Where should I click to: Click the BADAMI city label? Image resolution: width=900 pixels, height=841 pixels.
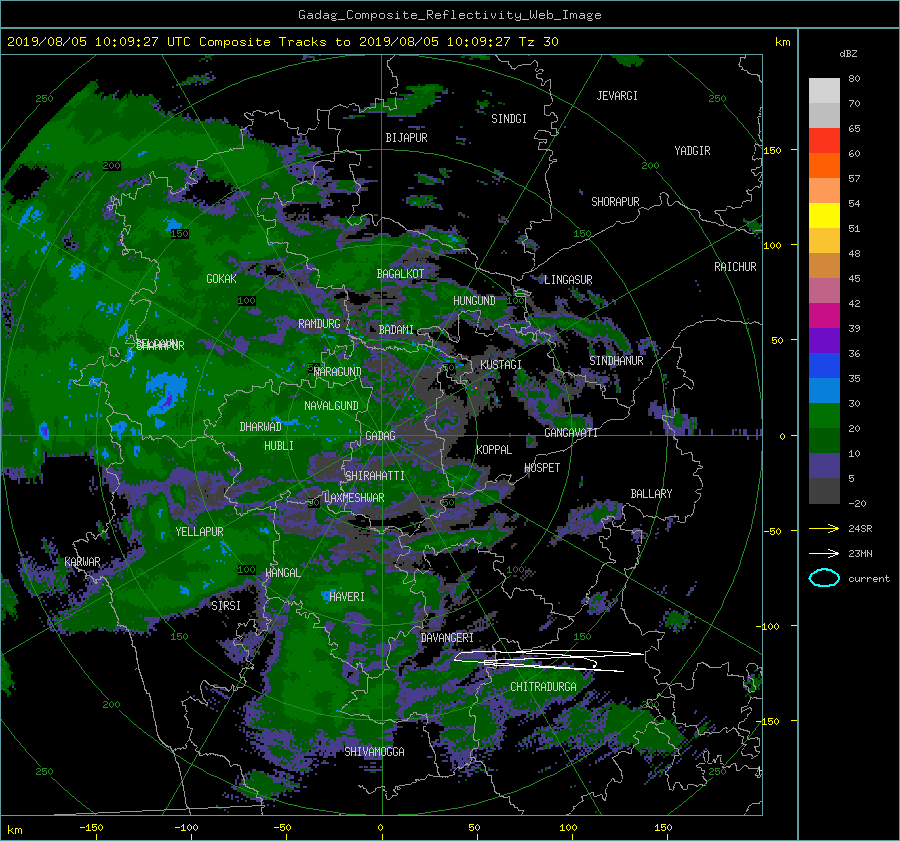396,330
